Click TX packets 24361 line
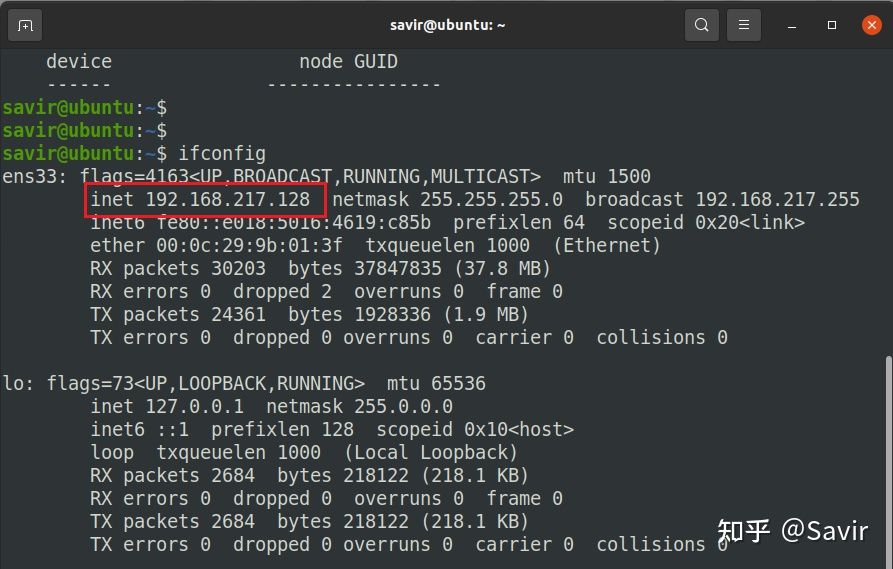 [178, 314]
